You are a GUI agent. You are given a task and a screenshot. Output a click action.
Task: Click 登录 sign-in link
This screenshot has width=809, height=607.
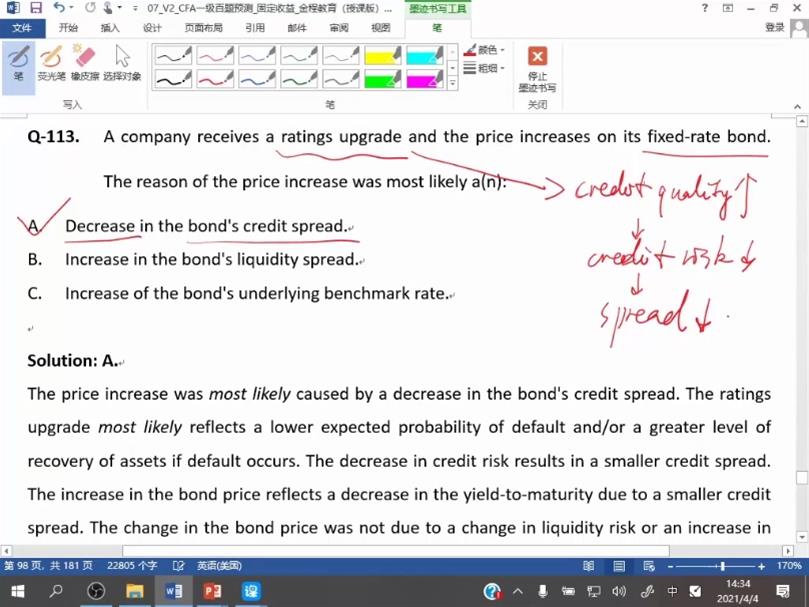click(774, 27)
